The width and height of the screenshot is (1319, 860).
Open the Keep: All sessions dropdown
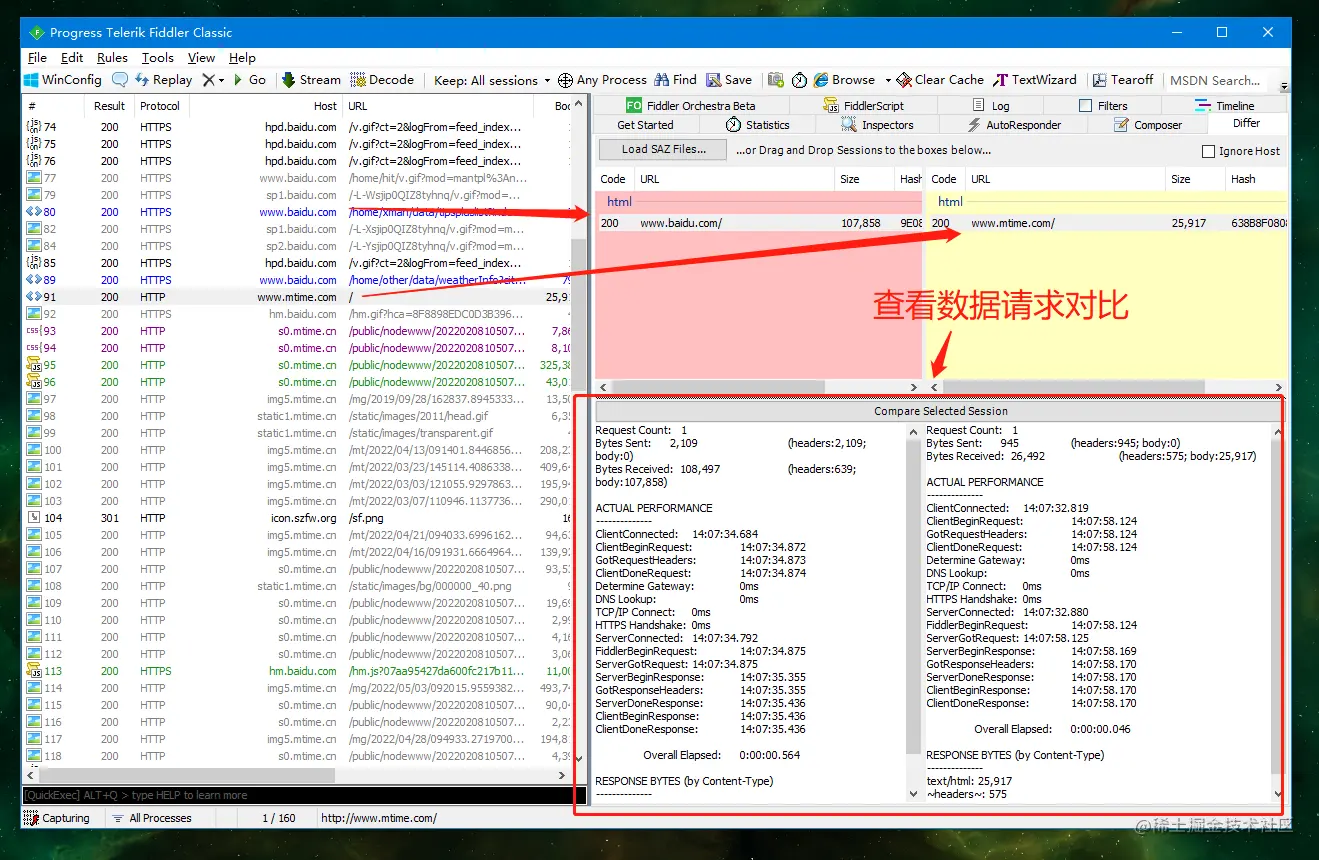pyautogui.click(x=492, y=80)
